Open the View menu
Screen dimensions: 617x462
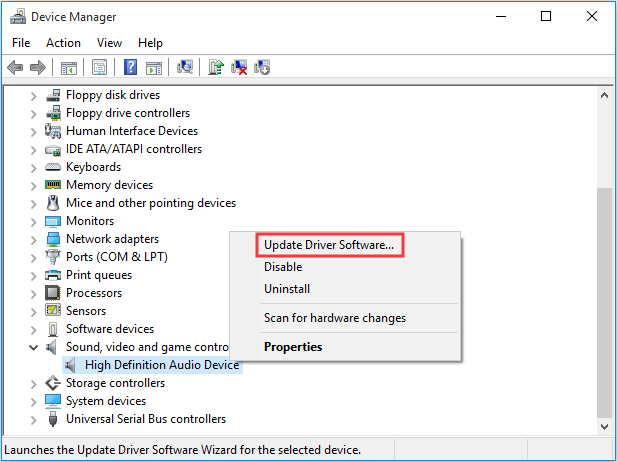(x=109, y=43)
